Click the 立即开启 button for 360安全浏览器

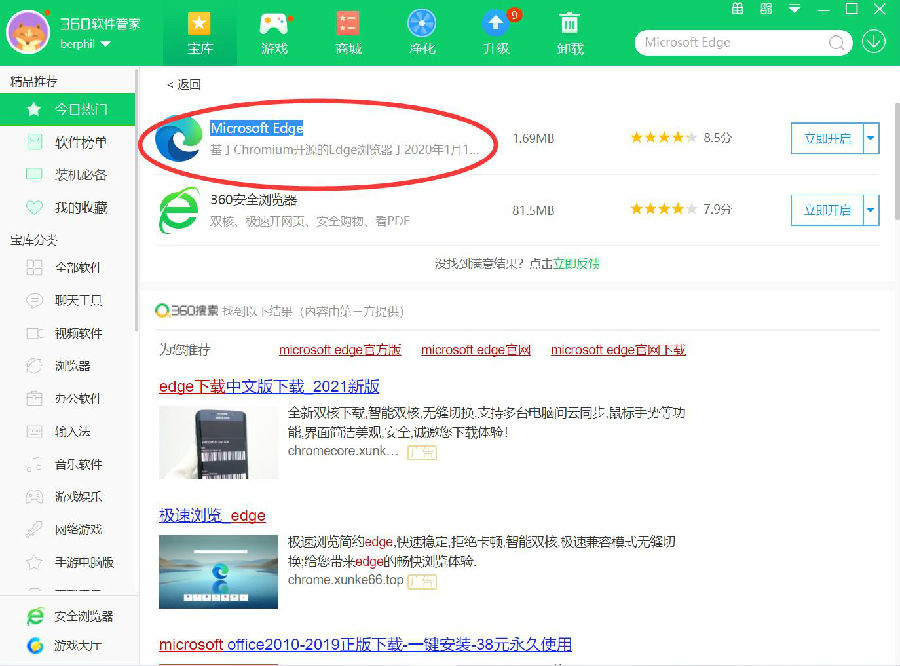[x=827, y=210]
